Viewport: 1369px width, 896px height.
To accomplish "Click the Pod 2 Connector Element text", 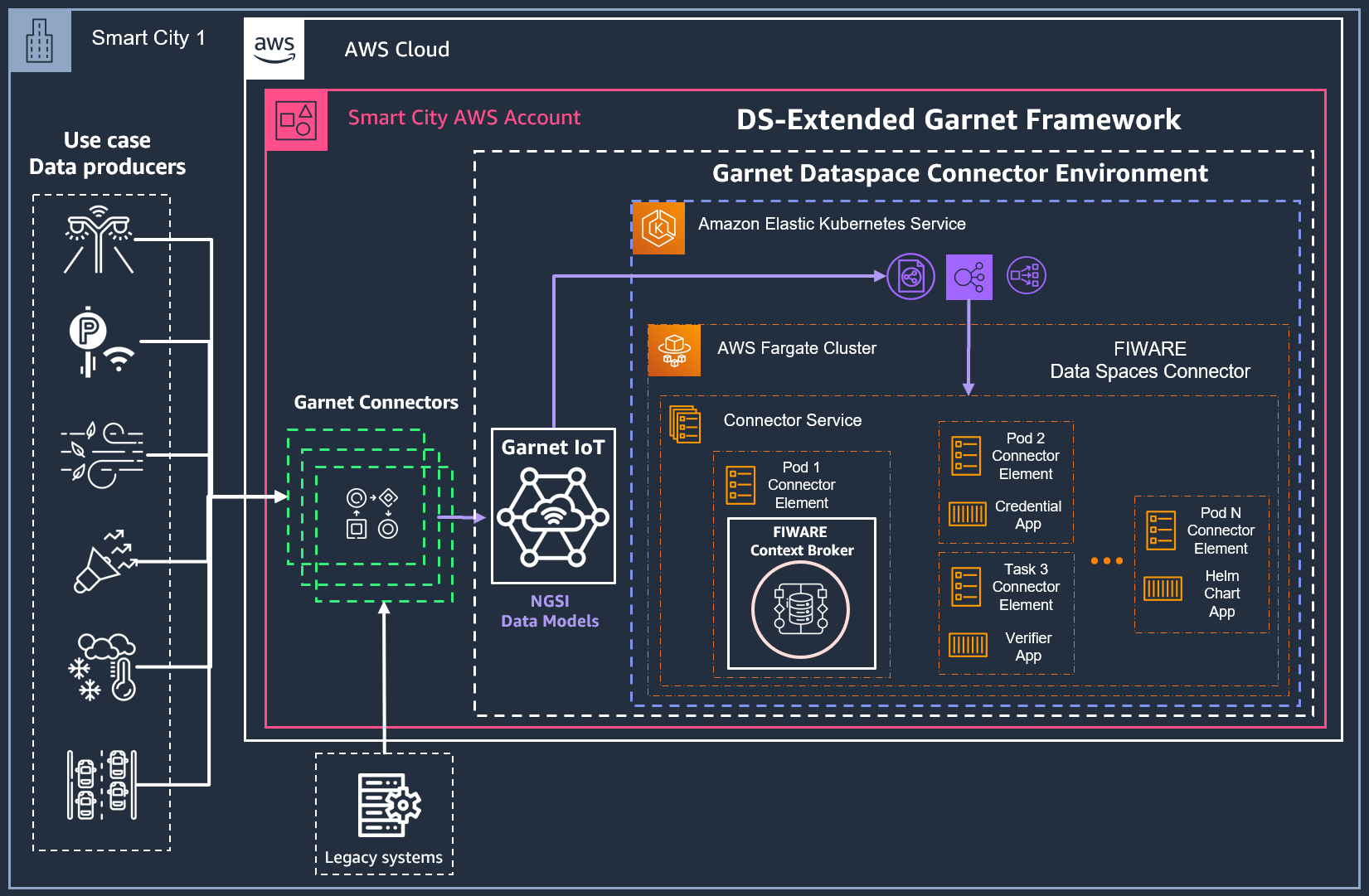I will point(1026,456).
